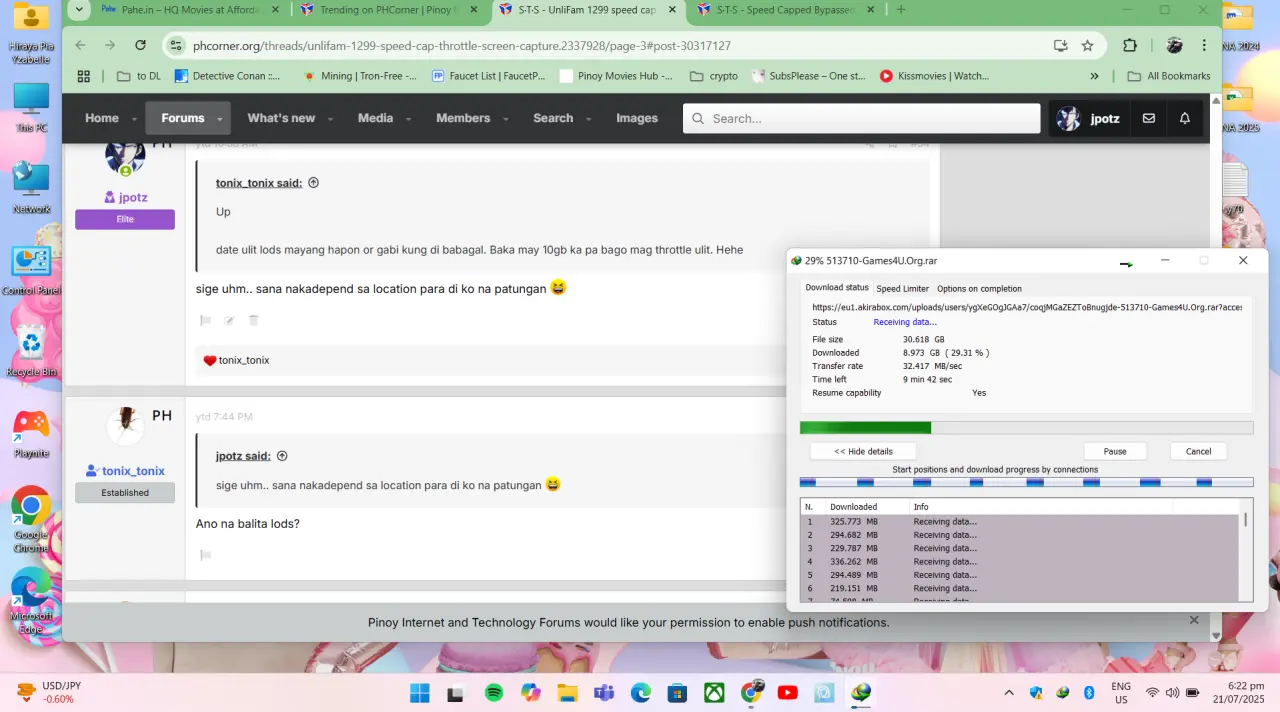Click tonix_tonix reaction name under post

[244, 360]
